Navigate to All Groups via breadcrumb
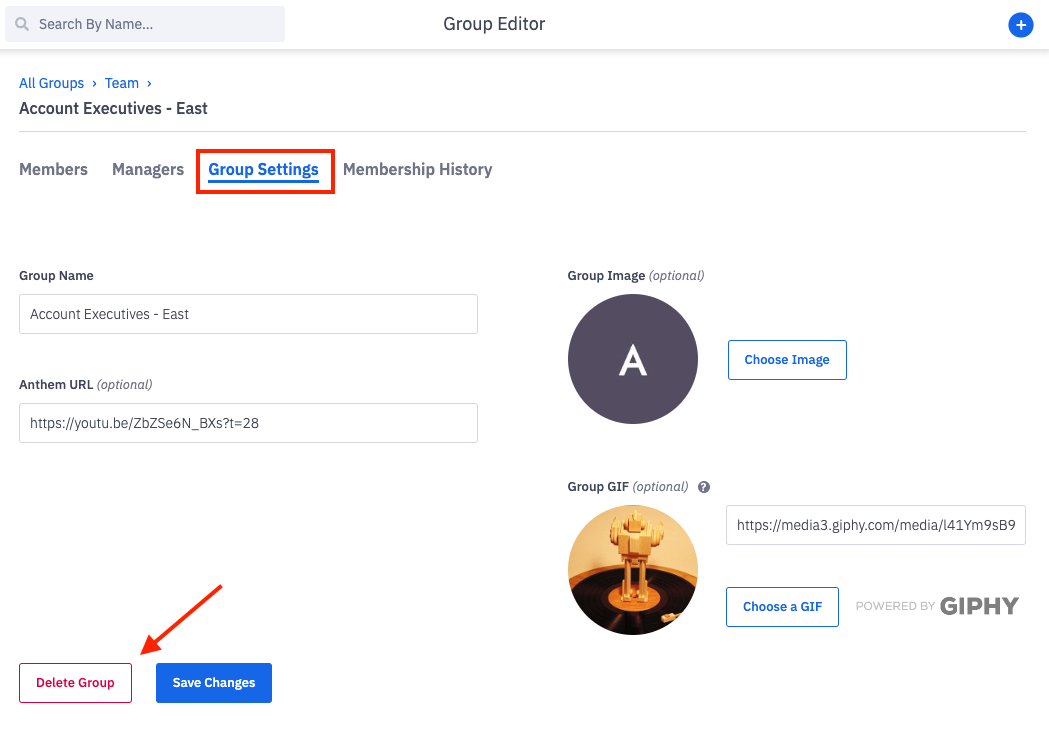The height and width of the screenshot is (729, 1049). pos(51,83)
